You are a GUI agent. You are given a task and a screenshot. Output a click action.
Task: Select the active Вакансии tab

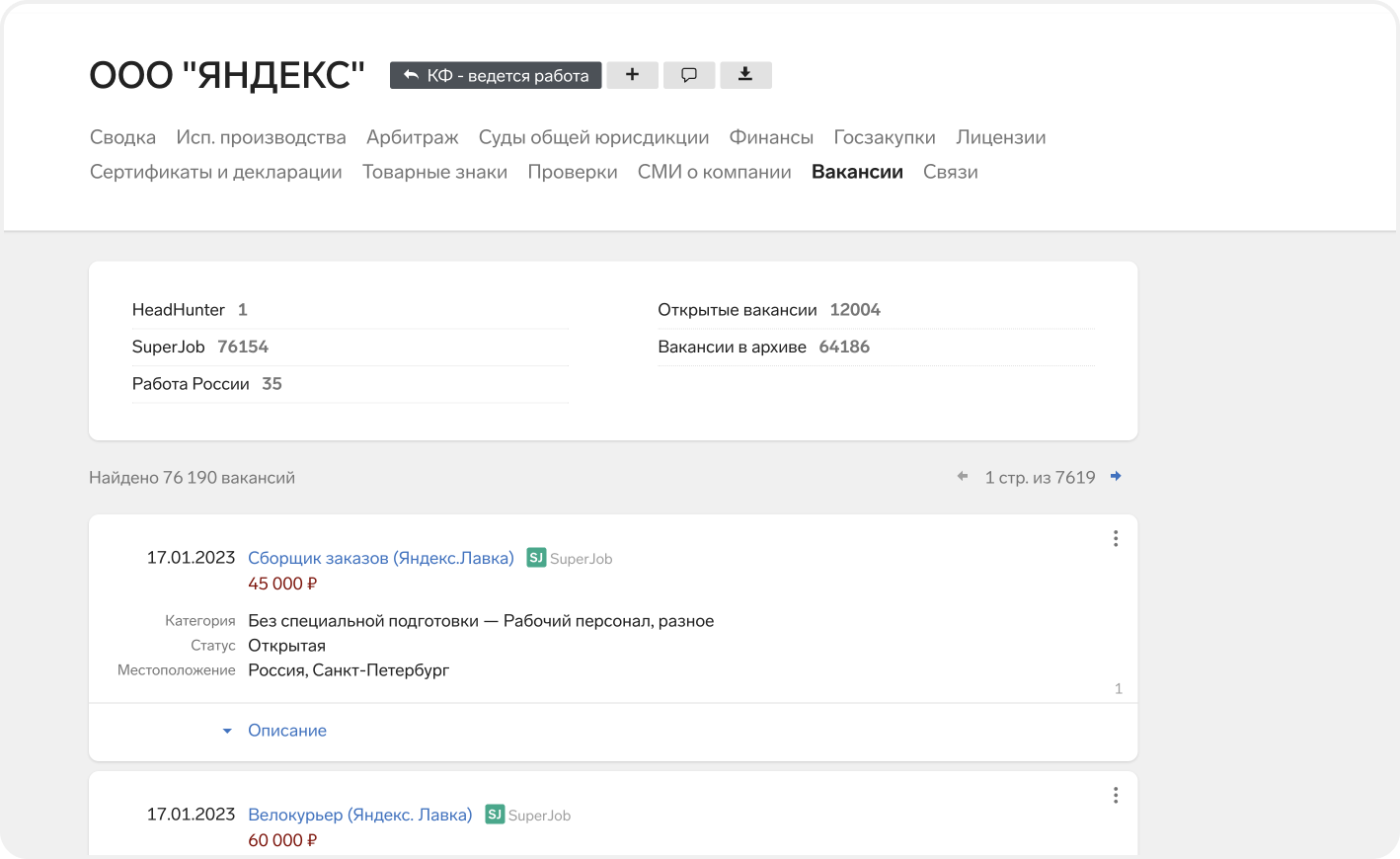tap(857, 172)
